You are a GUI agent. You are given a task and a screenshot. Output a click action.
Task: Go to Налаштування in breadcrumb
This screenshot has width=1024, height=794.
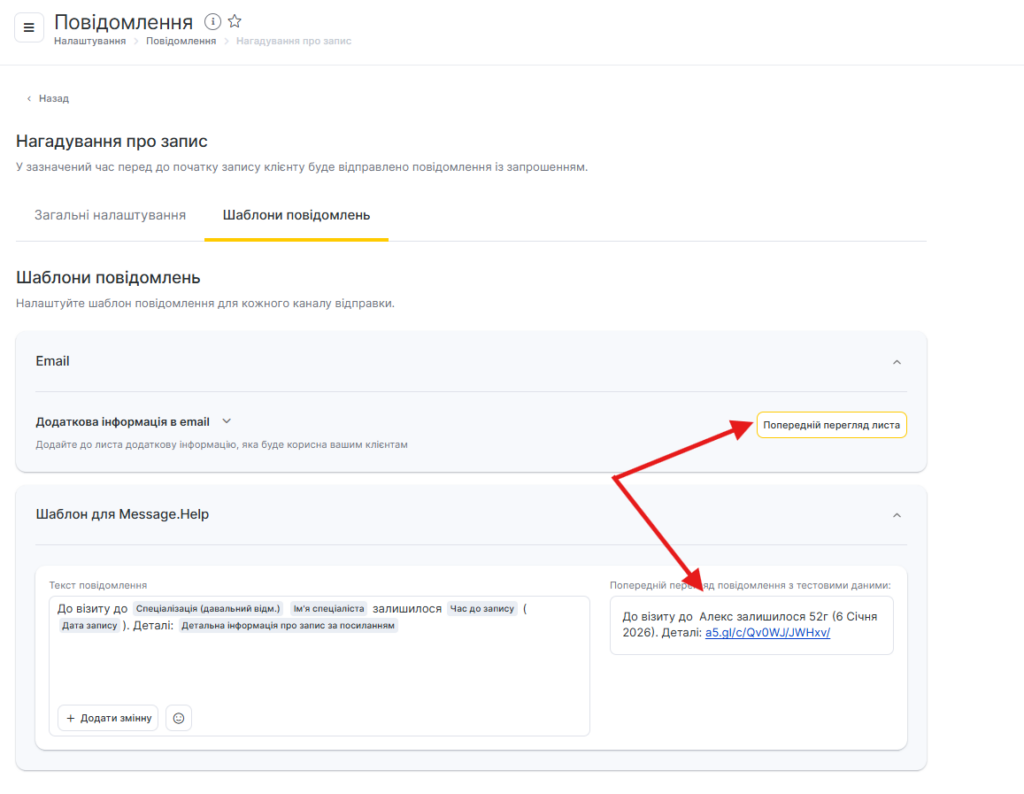(90, 41)
